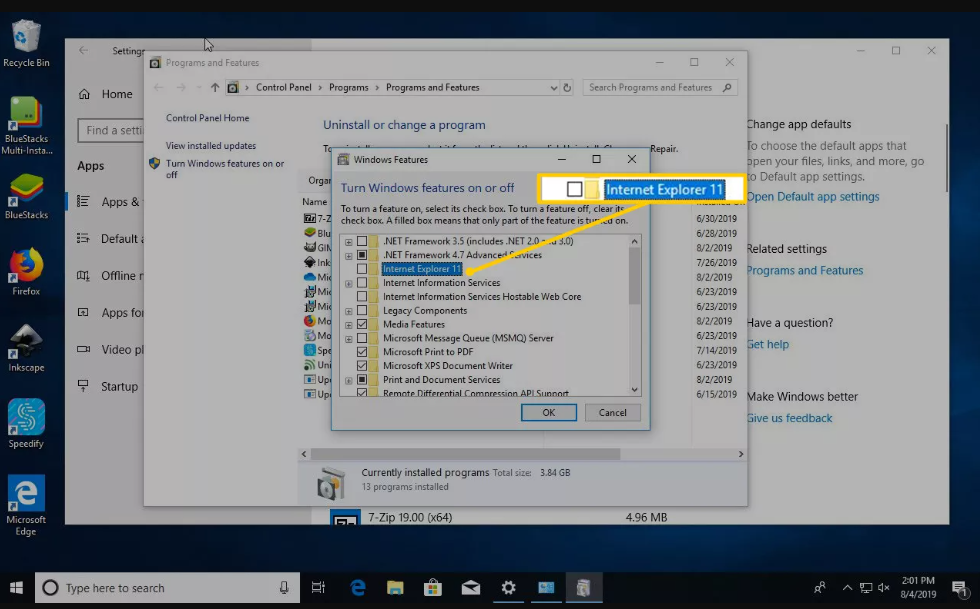
Task: Click the Windows Start button
Action: (17, 588)
